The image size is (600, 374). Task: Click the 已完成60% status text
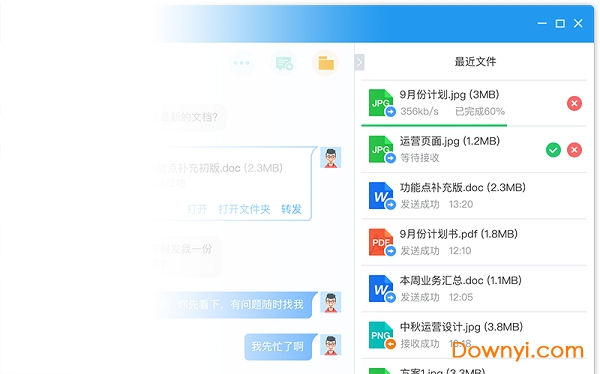coord(480,111)
